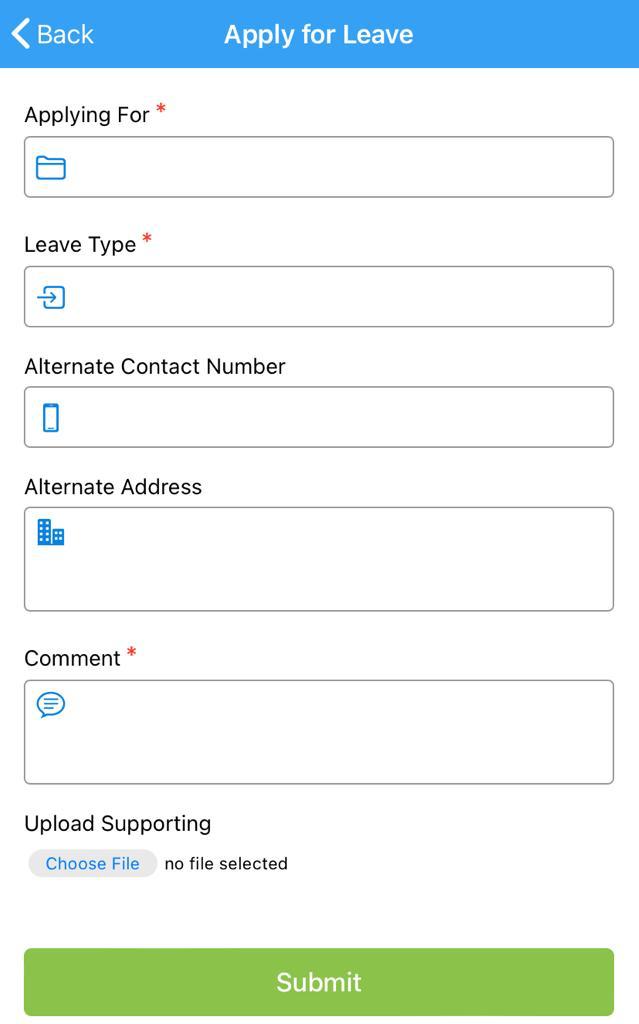Tap the speech bubble comment icon
The width and height of the screenshot is (639, 1024).
[x=51, y=705]
